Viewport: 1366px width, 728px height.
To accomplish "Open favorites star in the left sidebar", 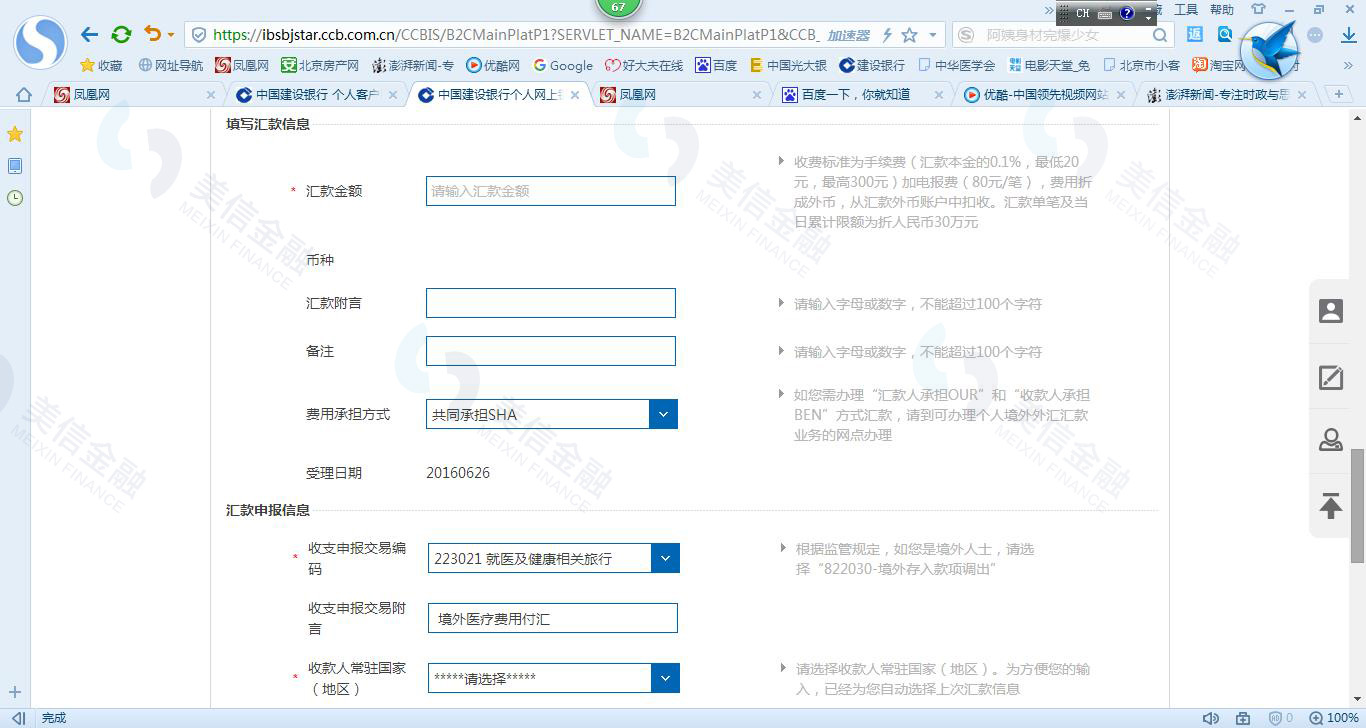I will click(14, 133).
